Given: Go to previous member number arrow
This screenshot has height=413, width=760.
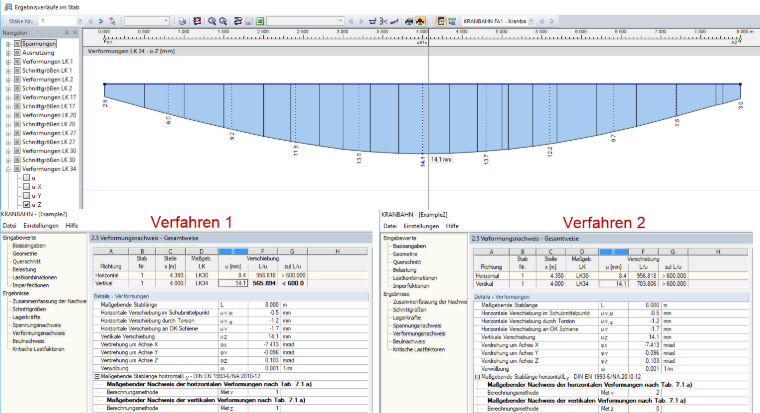Looking at the screenshot, I should (x=91, y=21).
